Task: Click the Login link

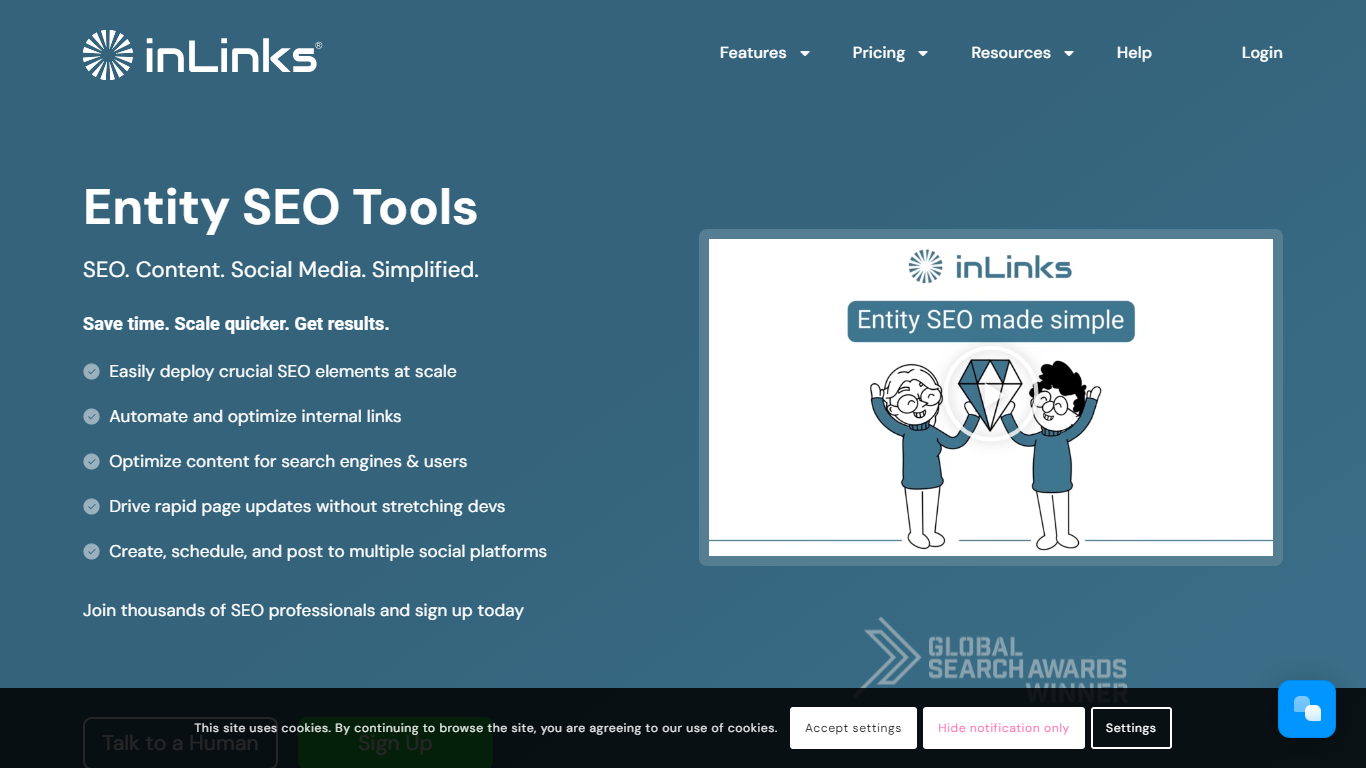Action: pos(1262,53)
